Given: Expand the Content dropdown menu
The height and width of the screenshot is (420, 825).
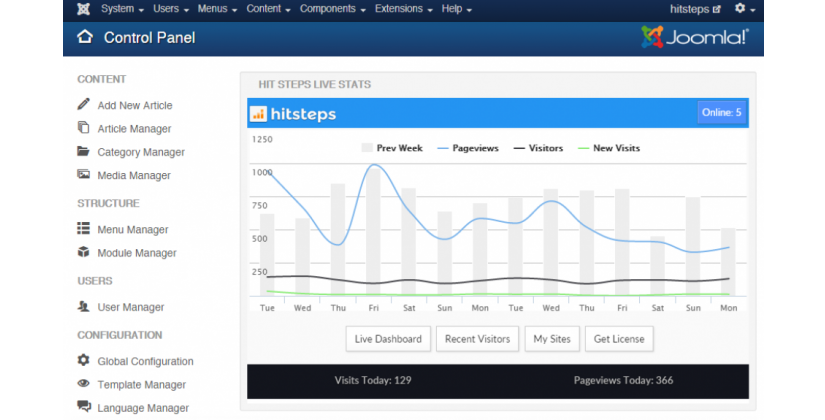Looking at the screenshot, I should [268, 9].
